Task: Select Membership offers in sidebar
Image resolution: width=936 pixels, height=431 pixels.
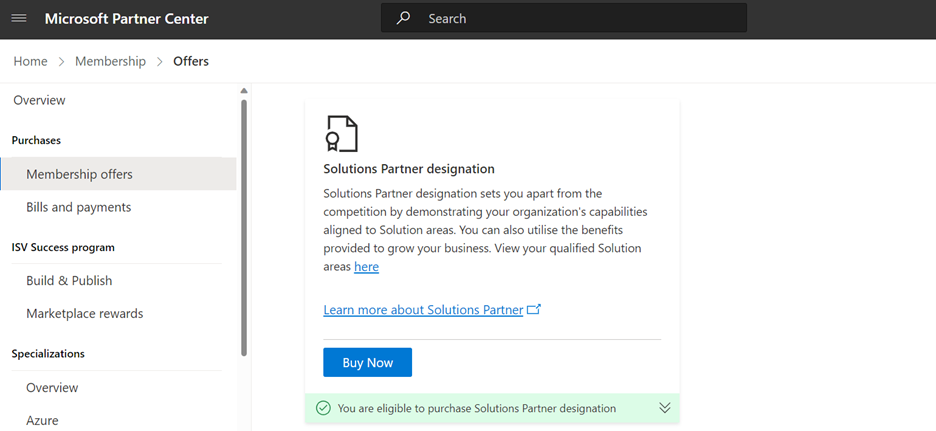Action: (x=79, y=174)
